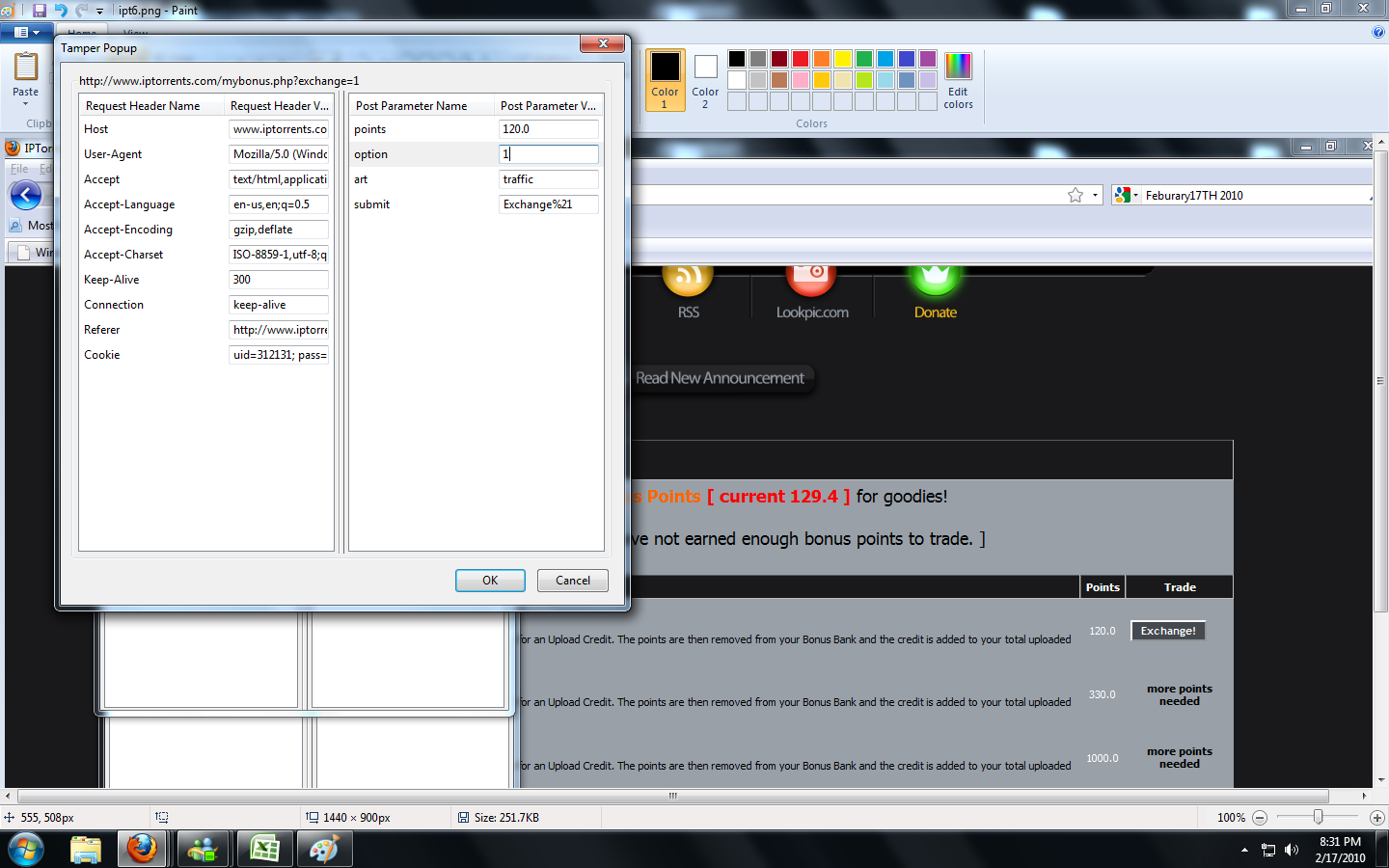
Task: Click the Paint Help question mark icon
Action: [1377, 32]
